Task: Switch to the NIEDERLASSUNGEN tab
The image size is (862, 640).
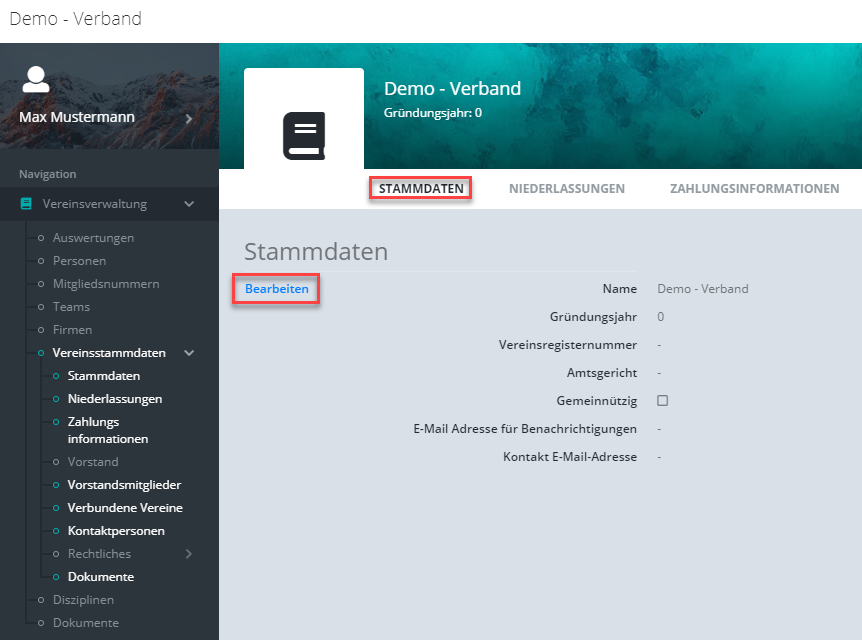Action: coord(567,189)
